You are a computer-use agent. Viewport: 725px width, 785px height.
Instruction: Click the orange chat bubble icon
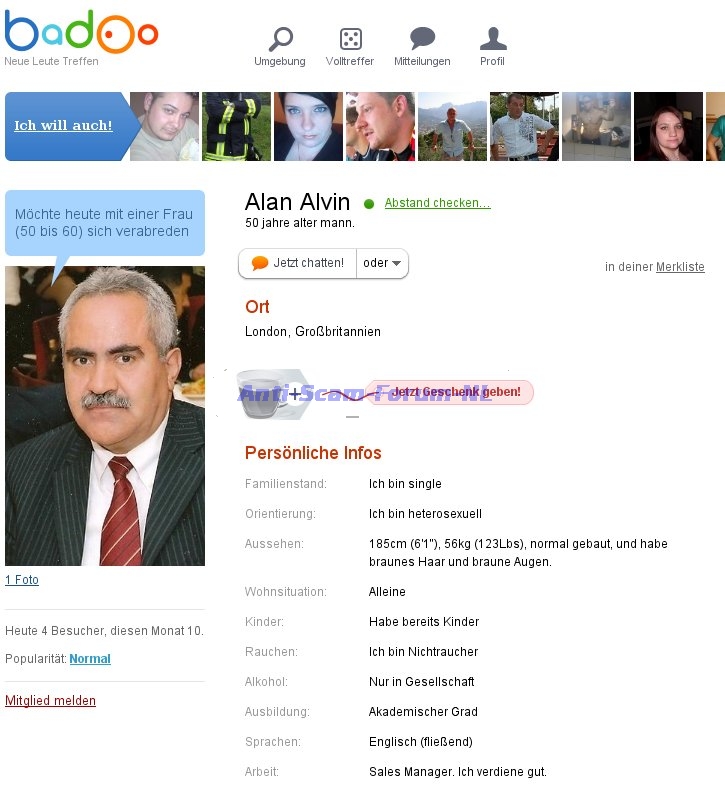tap(259, 263)
